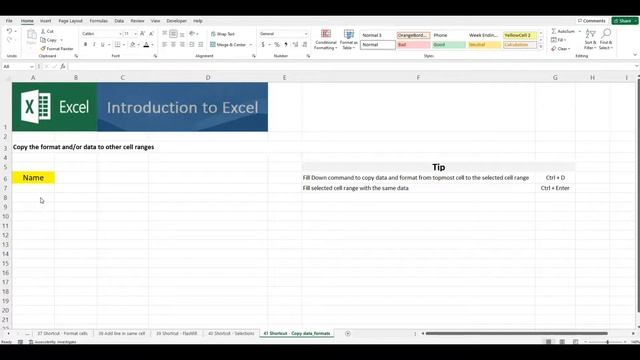
Task: Open the Clear eraser dropdown
Action: tap(560, 49)
